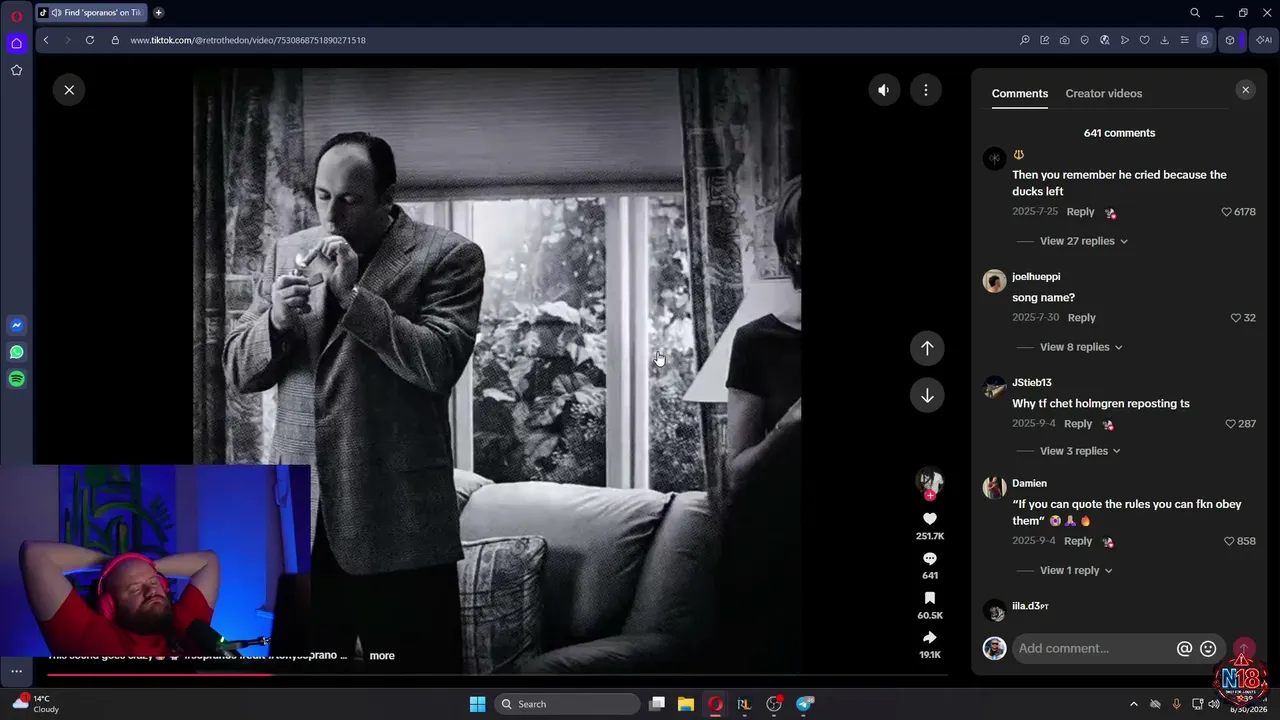Open Telegram from the taskbar
Image resolution: width=1280 pixels, height=720 pixels.
pyautogui.click(x=805, y=704)
